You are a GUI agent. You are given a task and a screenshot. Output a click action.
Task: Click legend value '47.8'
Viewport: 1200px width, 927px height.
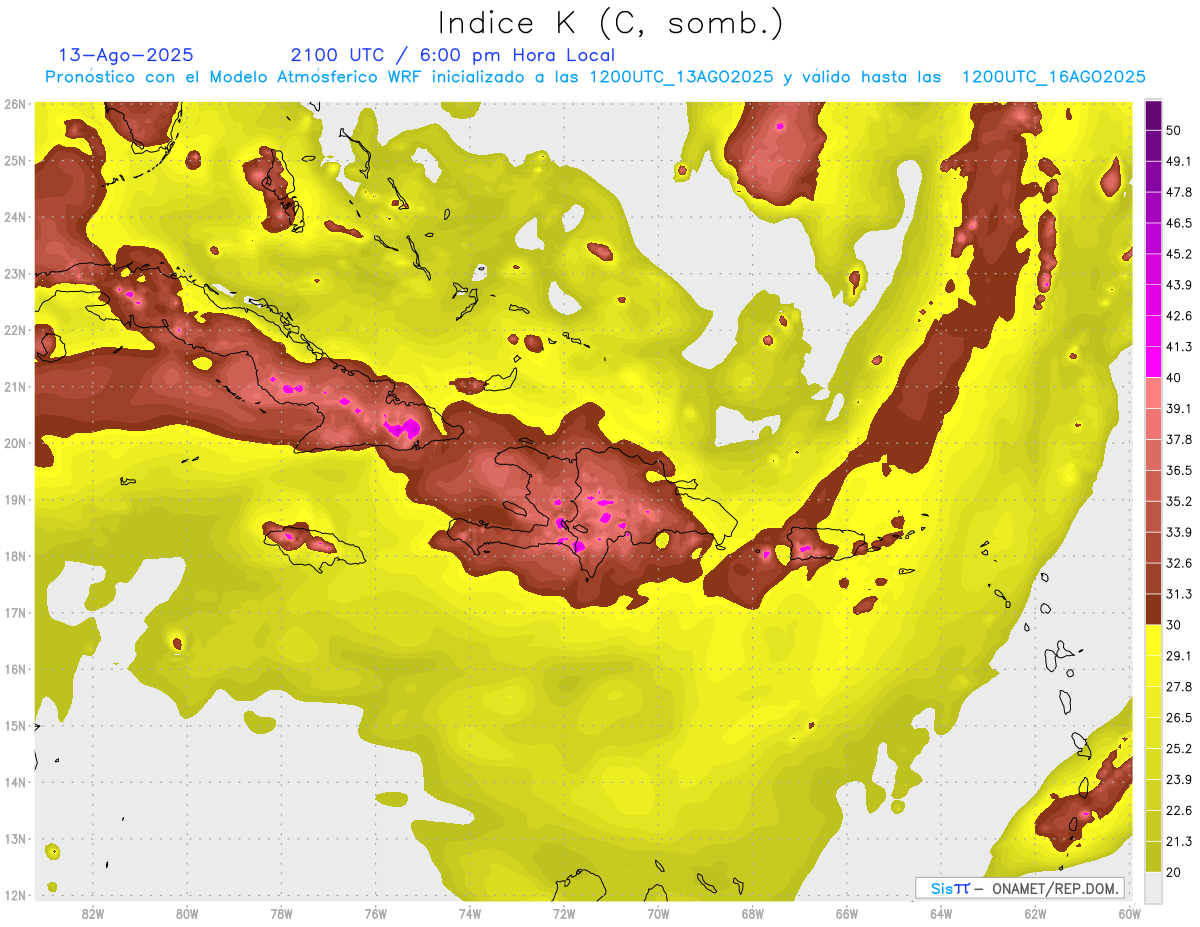(1179, 192)
